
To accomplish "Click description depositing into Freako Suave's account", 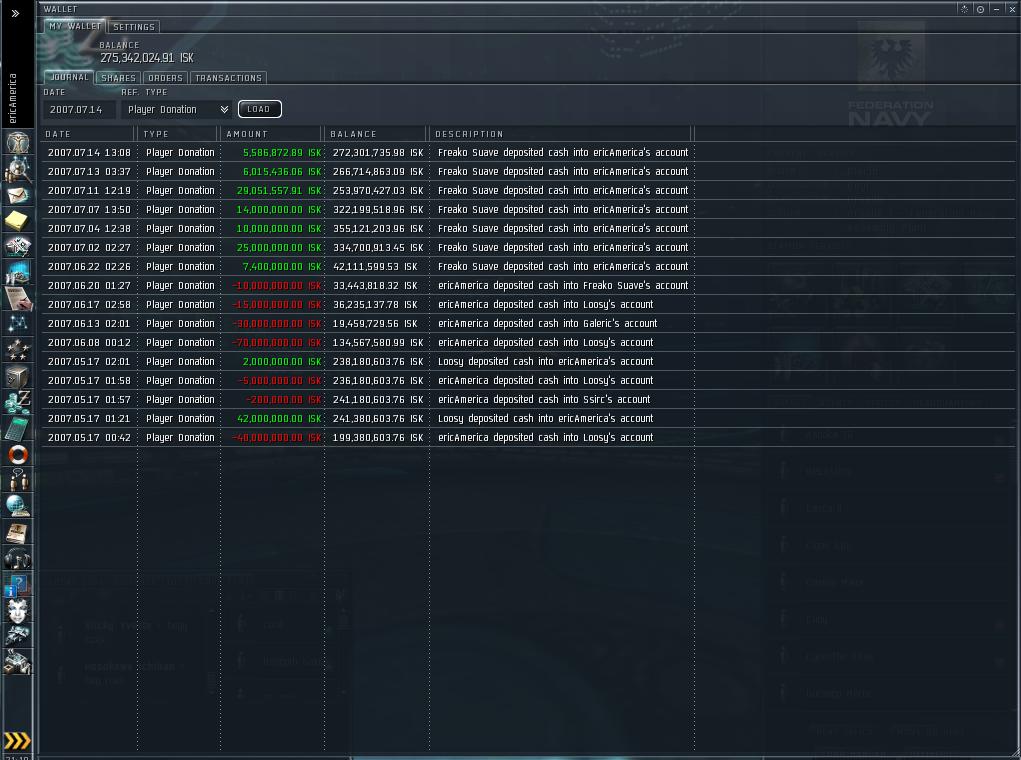I will click(563, 285).
